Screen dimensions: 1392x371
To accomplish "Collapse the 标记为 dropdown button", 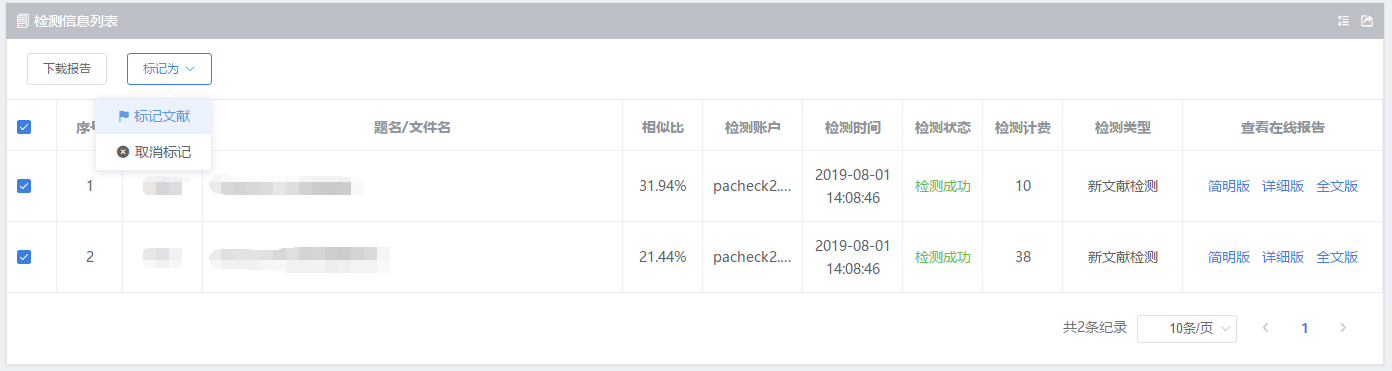I will point(169,69).
